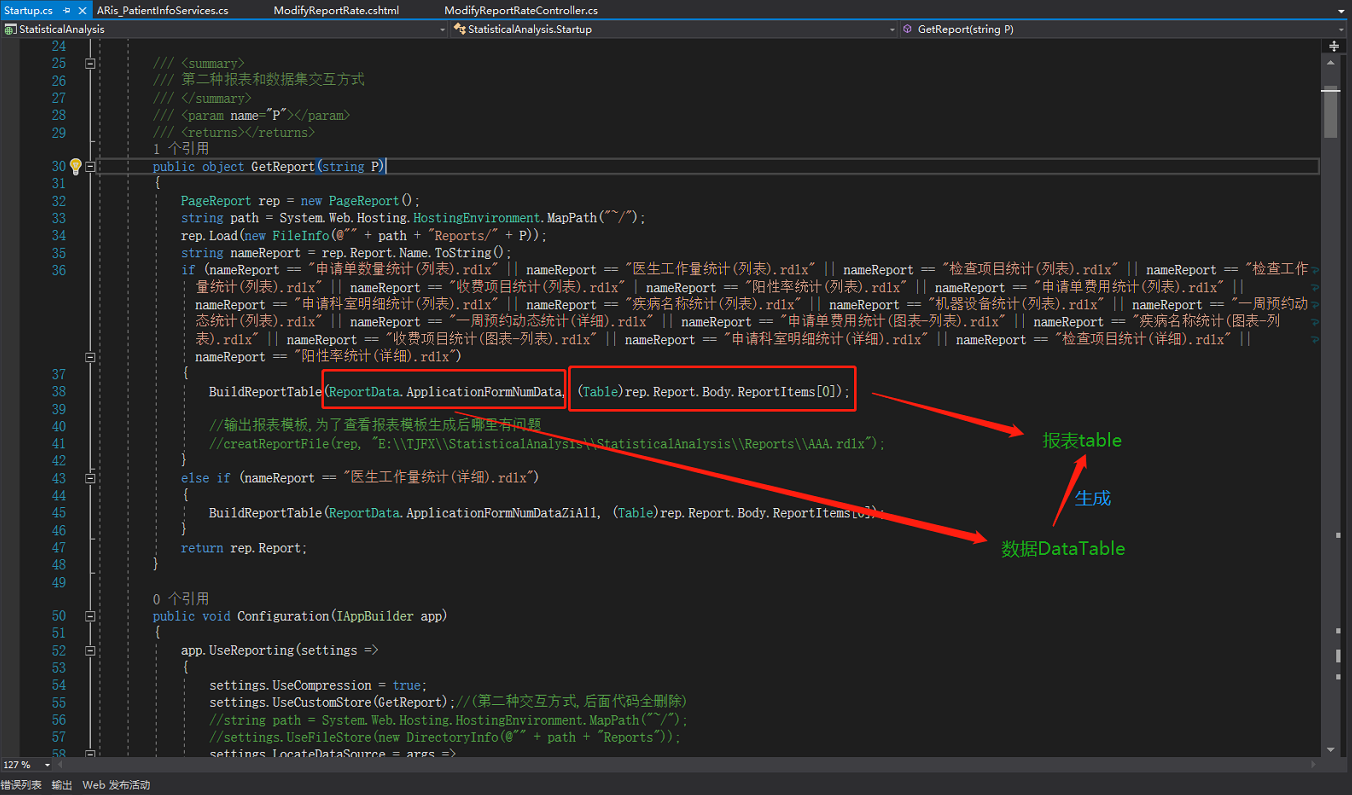Click the '0 个引用' CodeLens link
The image size is (1352, 795).
point(181,598)
